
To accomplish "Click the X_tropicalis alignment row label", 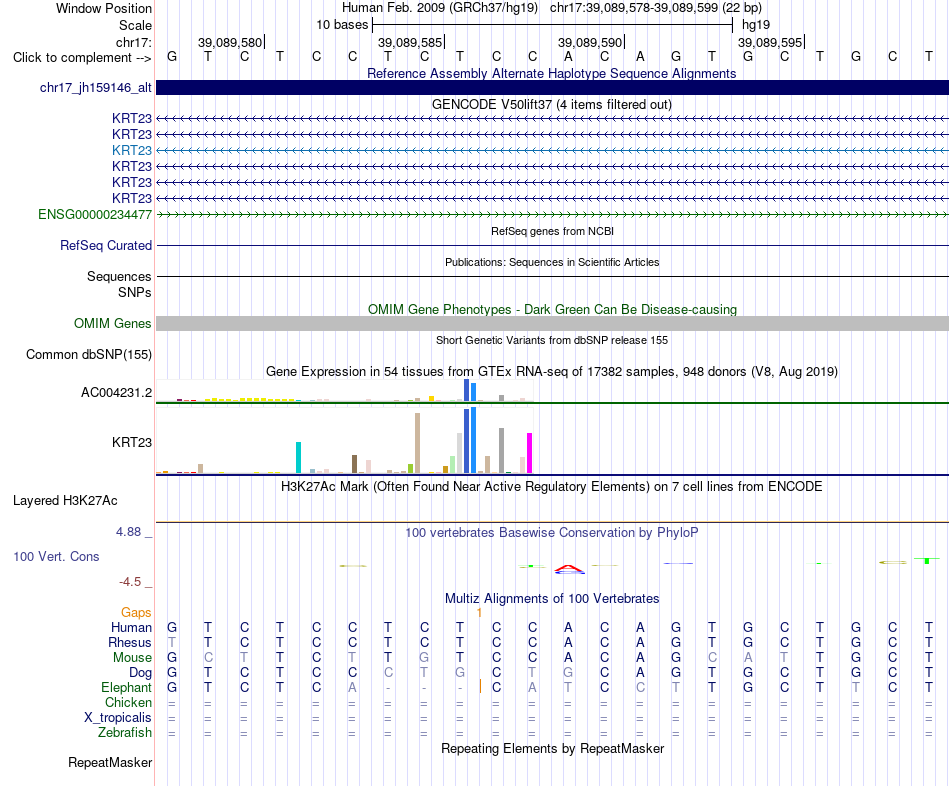I will click(x=118, y=718).
